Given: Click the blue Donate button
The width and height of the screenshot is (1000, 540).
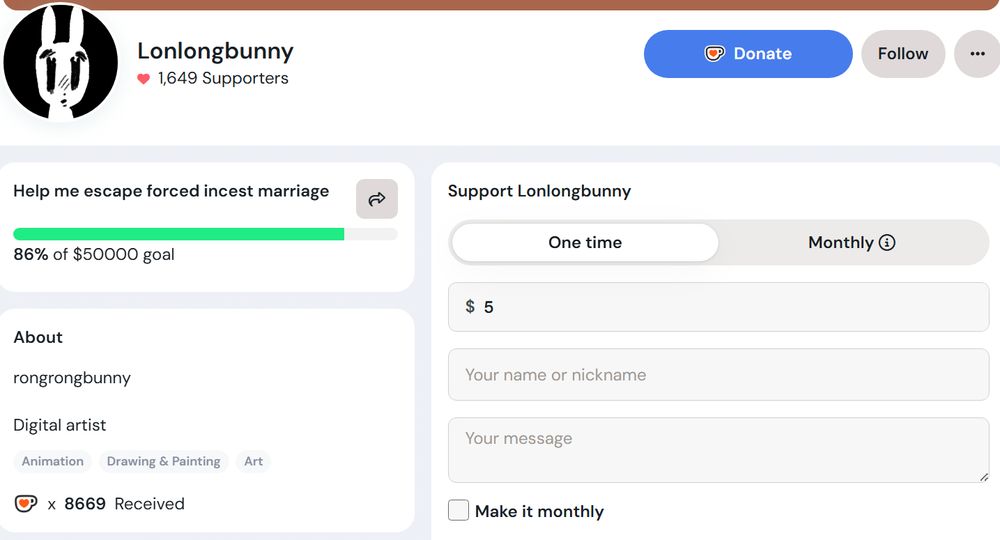Looking at the screenshot, I should click(x=748, y=54).
